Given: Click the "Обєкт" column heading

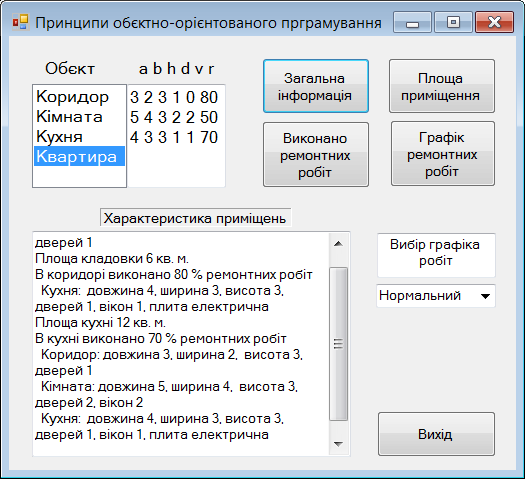Looking at the screenshot, I should pyautogui.click(x=70, y=69).
